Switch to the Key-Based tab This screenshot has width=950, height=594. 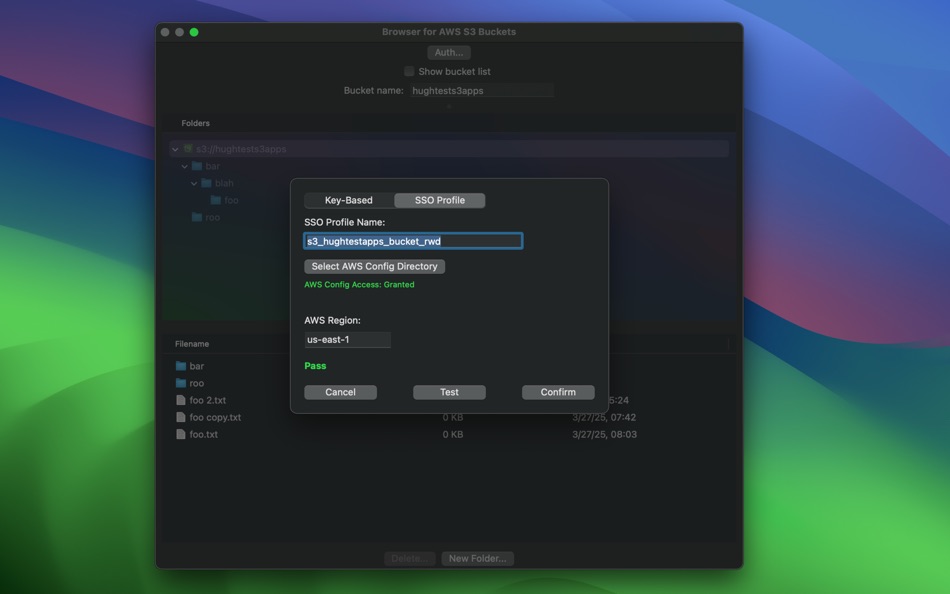click(348, 200)
